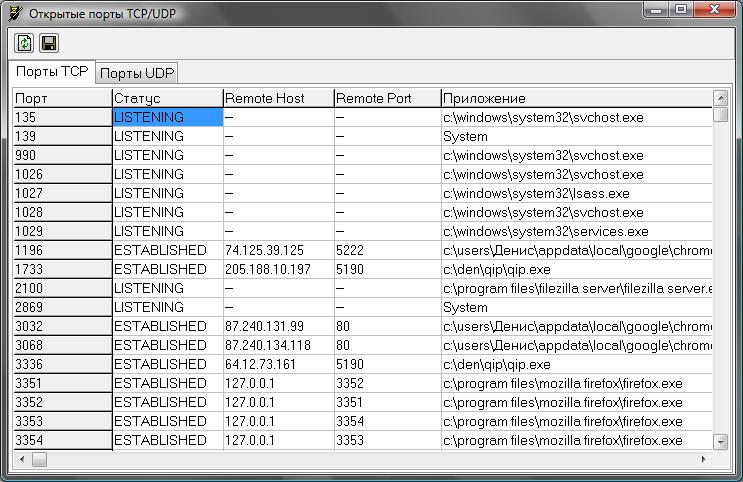
Task: Click chrome path in port 1196 row
Action: tap(577, 250)
